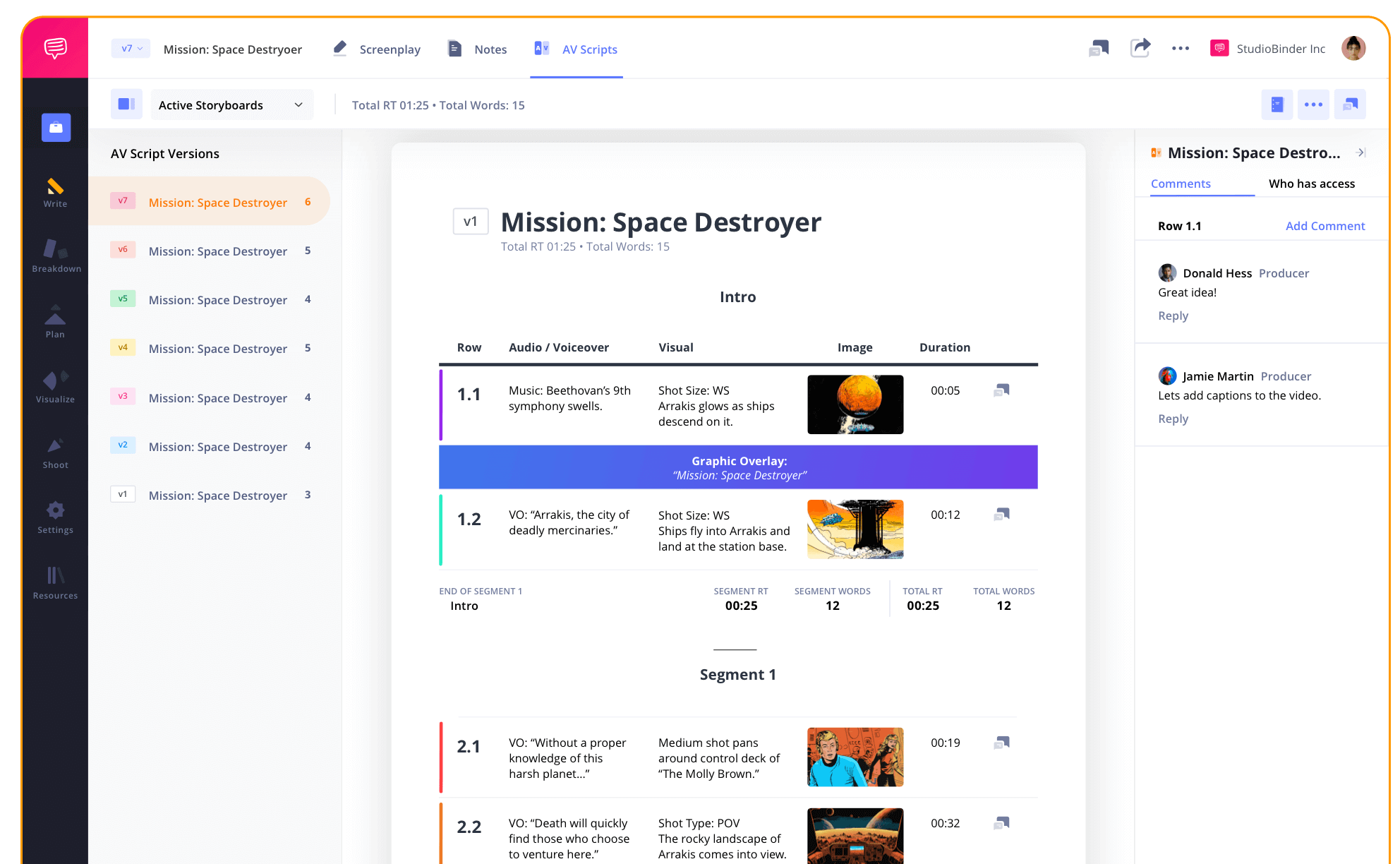Open the comment bubble on row 1.1
This screenshot has width=1400, height=864.
pyautogui.click(x=1001, y=390)
